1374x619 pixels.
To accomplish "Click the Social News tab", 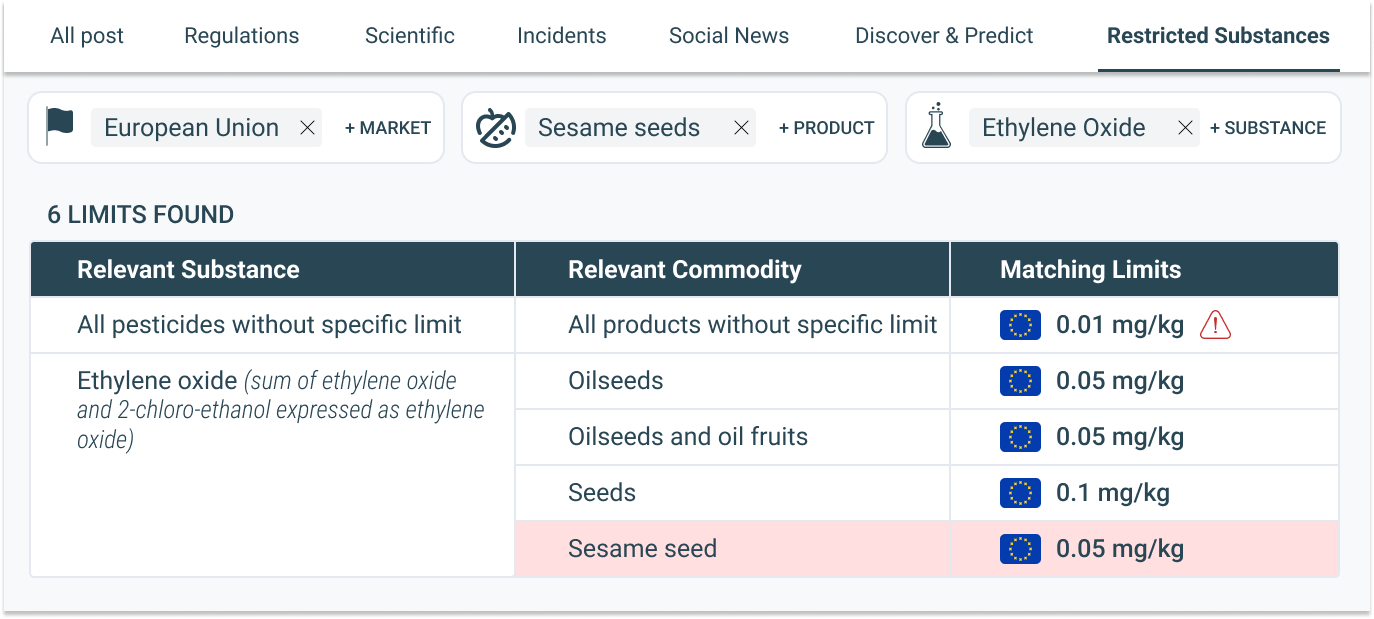I will coord(729,35).
